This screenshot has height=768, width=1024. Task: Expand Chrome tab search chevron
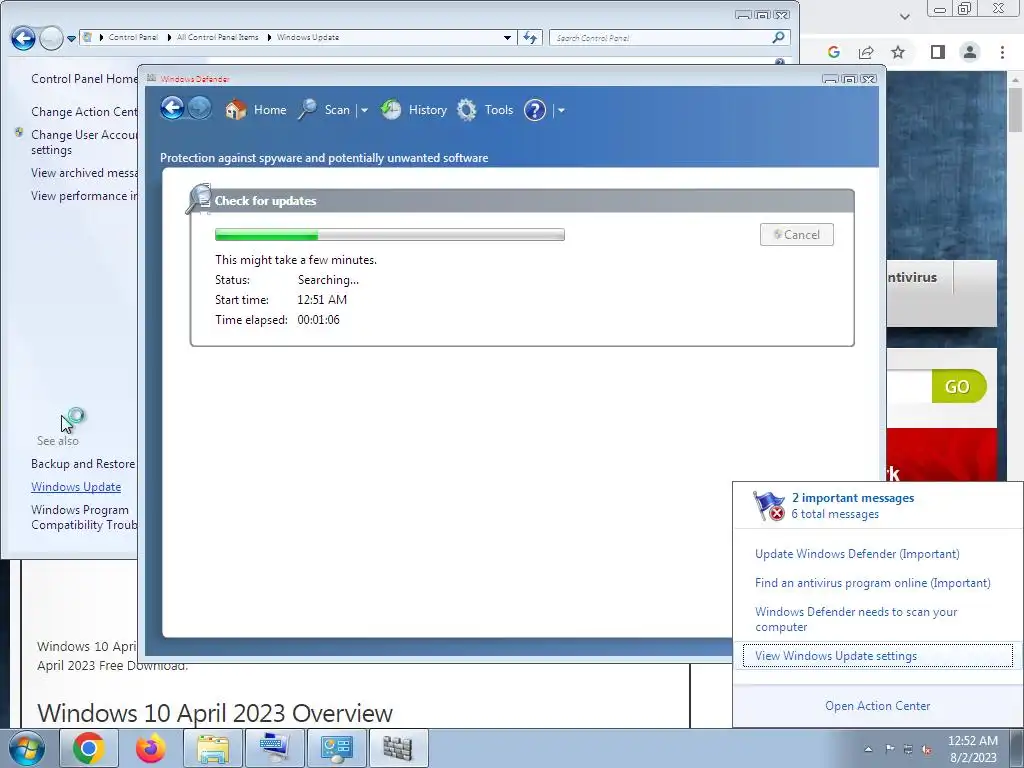(904, 16)
